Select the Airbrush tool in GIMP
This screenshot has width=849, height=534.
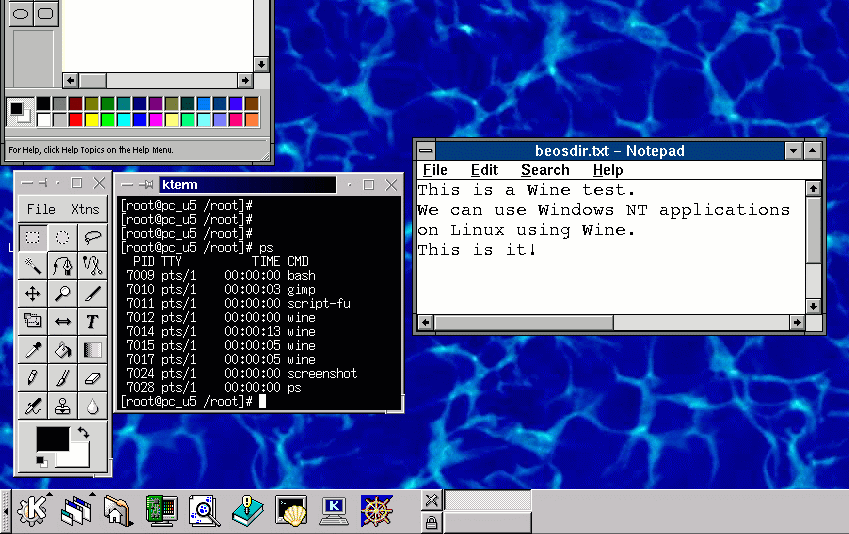point(33,406)
